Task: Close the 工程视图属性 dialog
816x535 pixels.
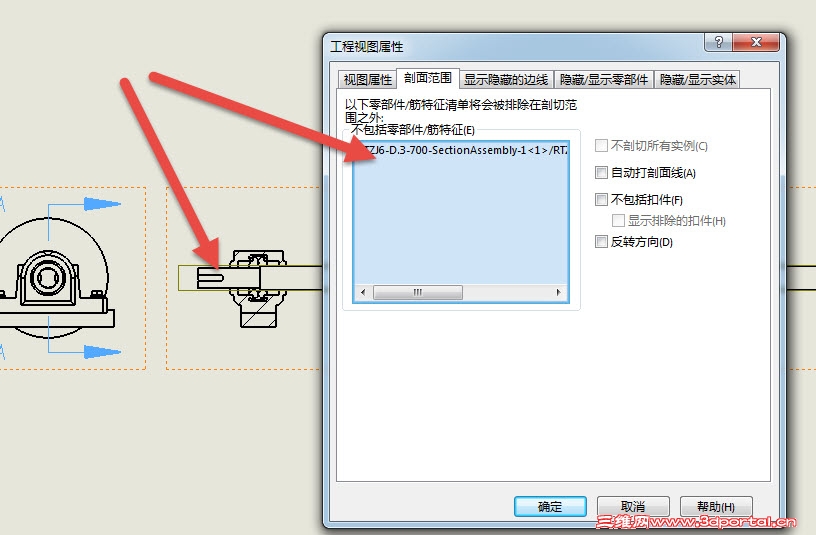Action: [756, 42]
